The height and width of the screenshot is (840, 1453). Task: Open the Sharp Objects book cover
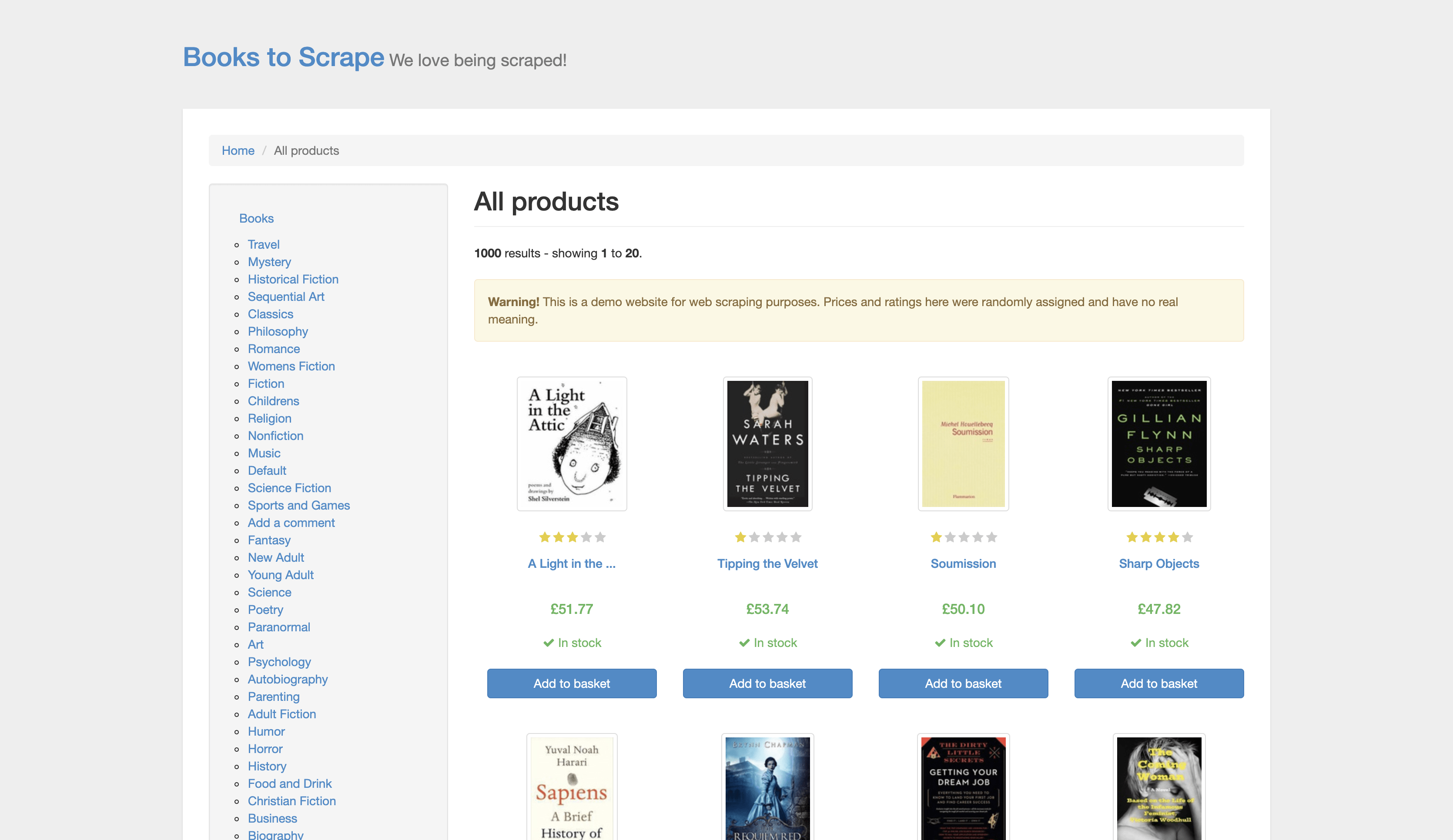1159,443
